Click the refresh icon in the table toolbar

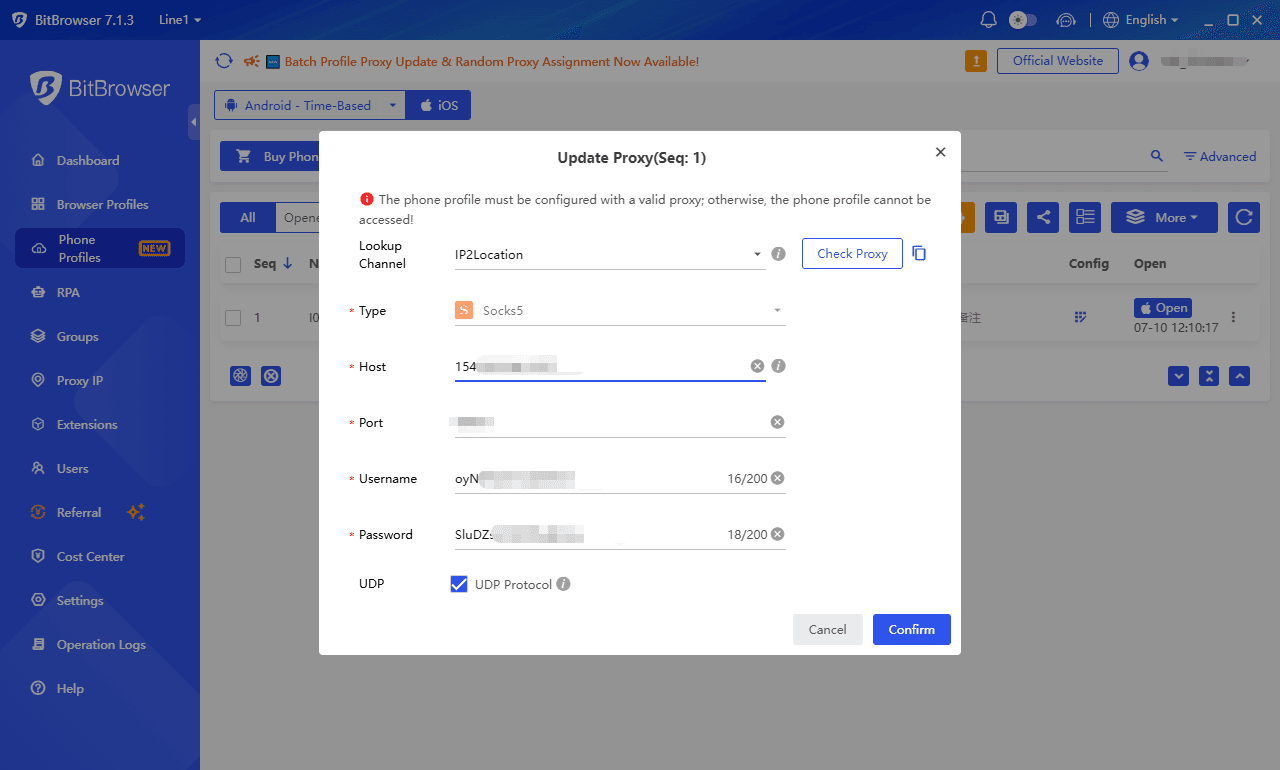[1243, 217]
